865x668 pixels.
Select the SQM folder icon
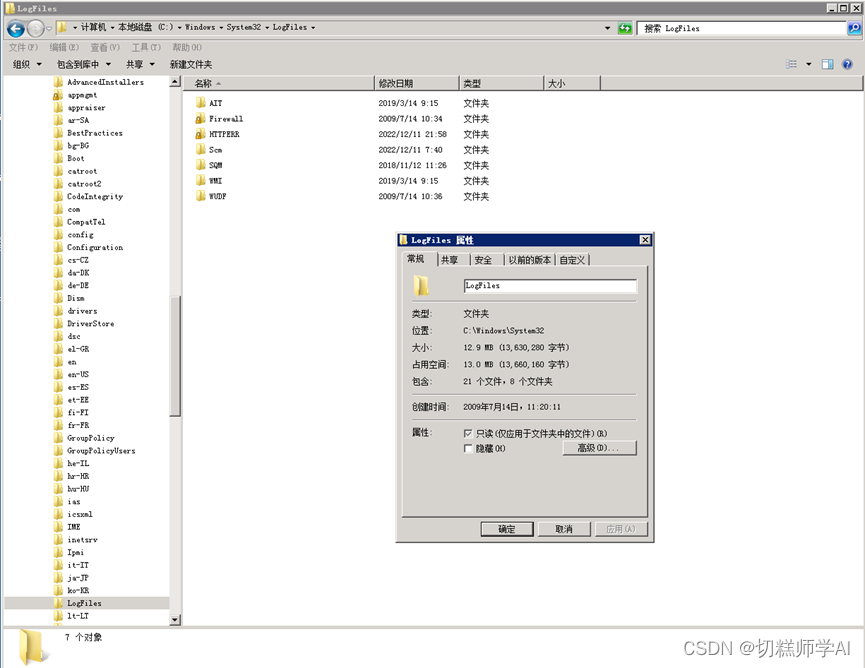click(x=201, y=165)
